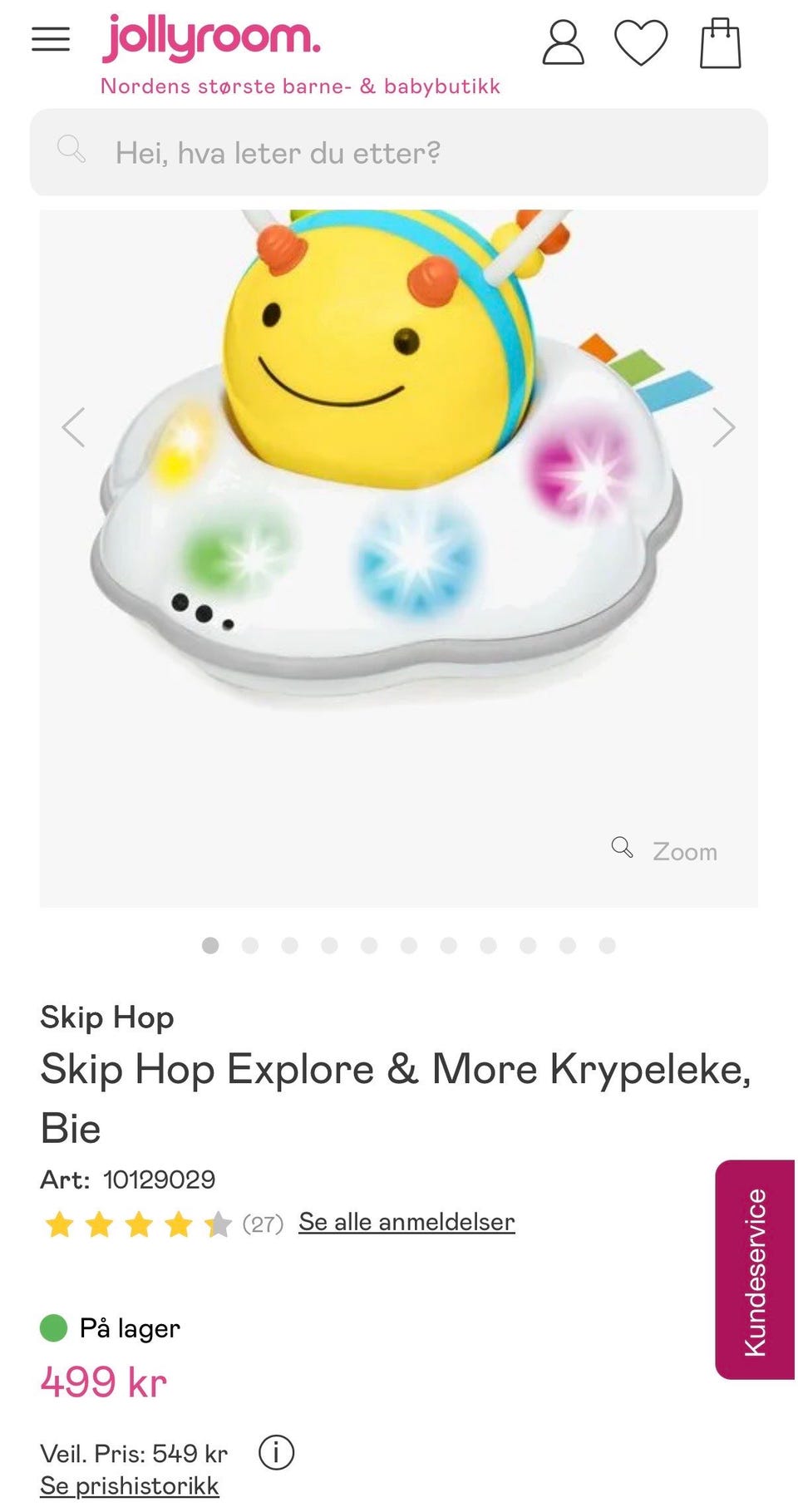Open the shopping bag cart
Screen dimensions: 798x1512
pyautogui.click(x=720, y=42)
